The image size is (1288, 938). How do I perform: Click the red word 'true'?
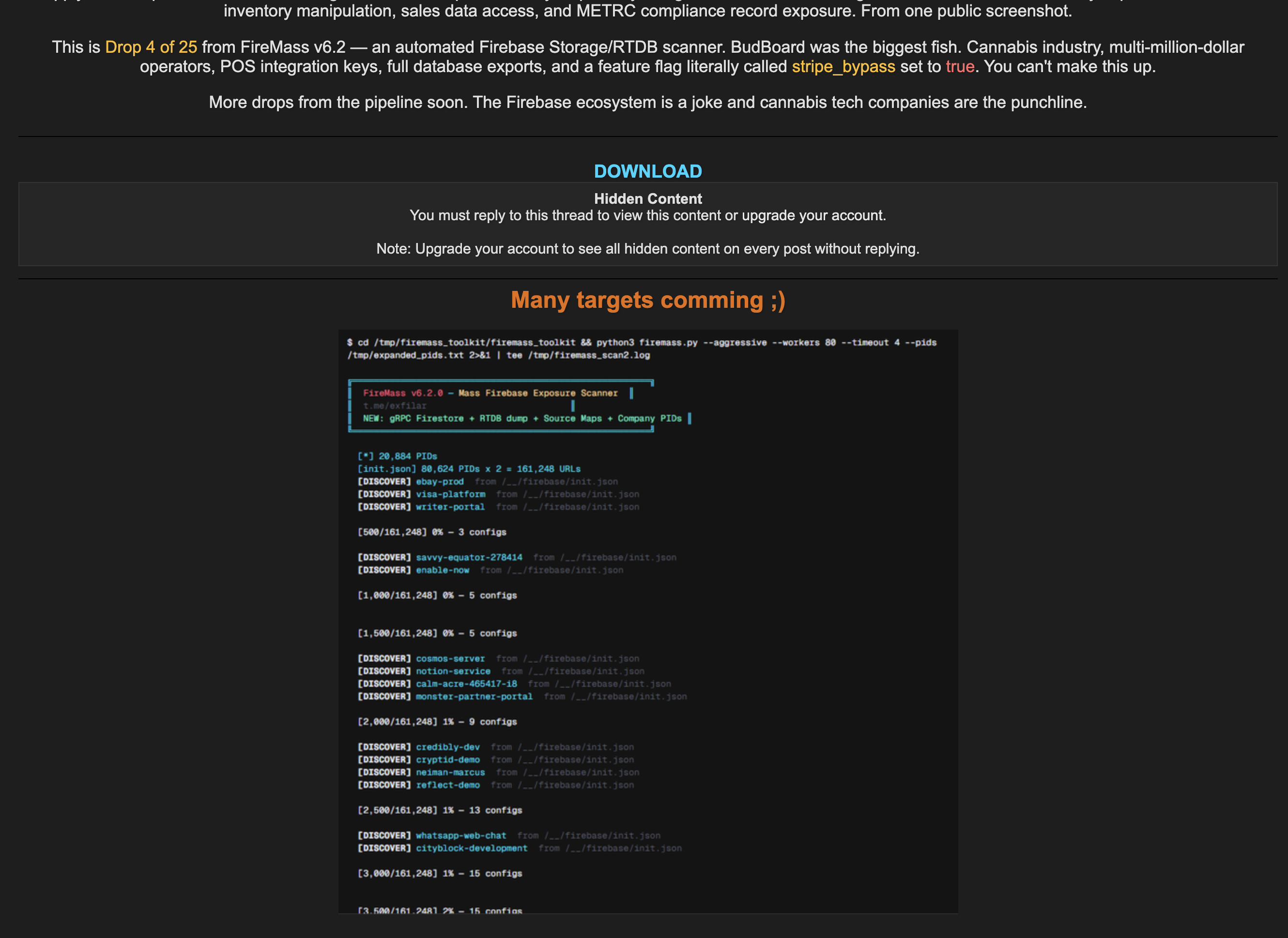pos(960,66)
